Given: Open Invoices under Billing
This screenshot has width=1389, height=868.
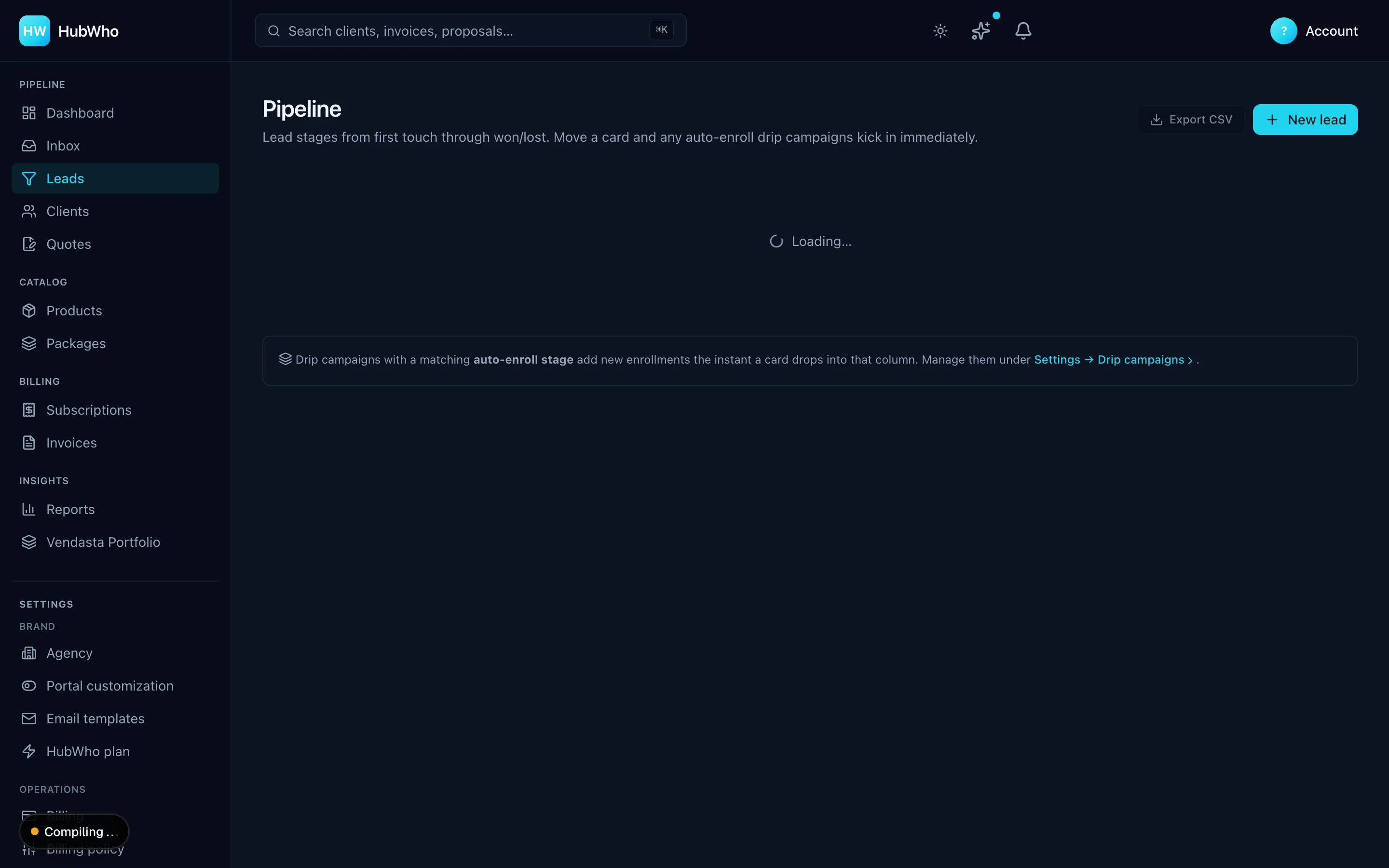Looking at the screenshot, I should tap(115, 443).
